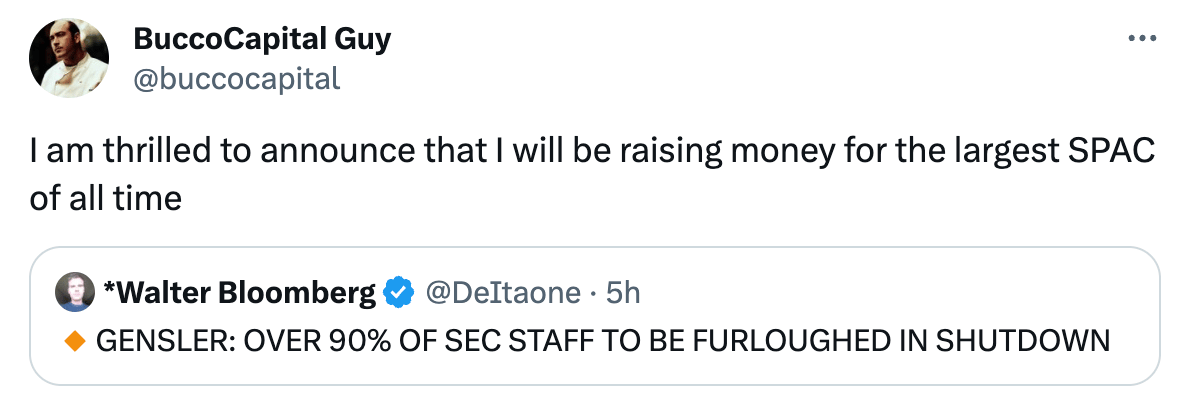Click BuccoCapital Guy's profile avatar
Image resolution: width=1186 pixels, height=408 pixels.
pos(69,59)
